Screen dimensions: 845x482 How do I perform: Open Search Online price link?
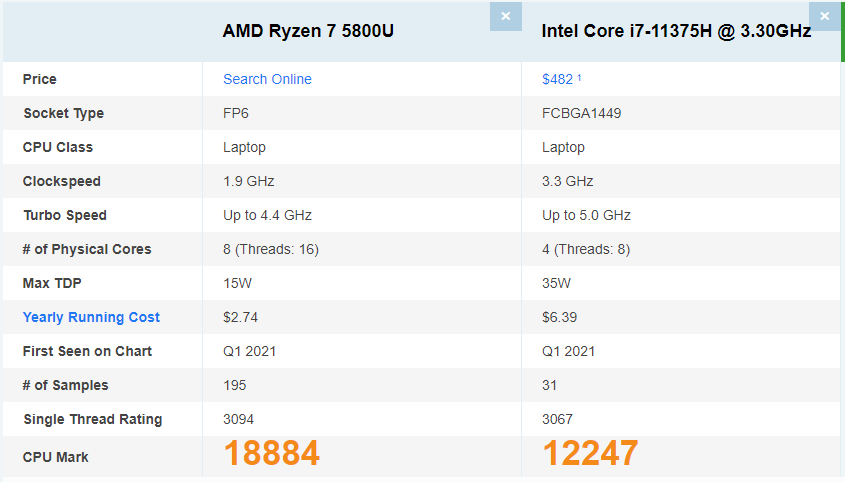(x=267, y=79)
